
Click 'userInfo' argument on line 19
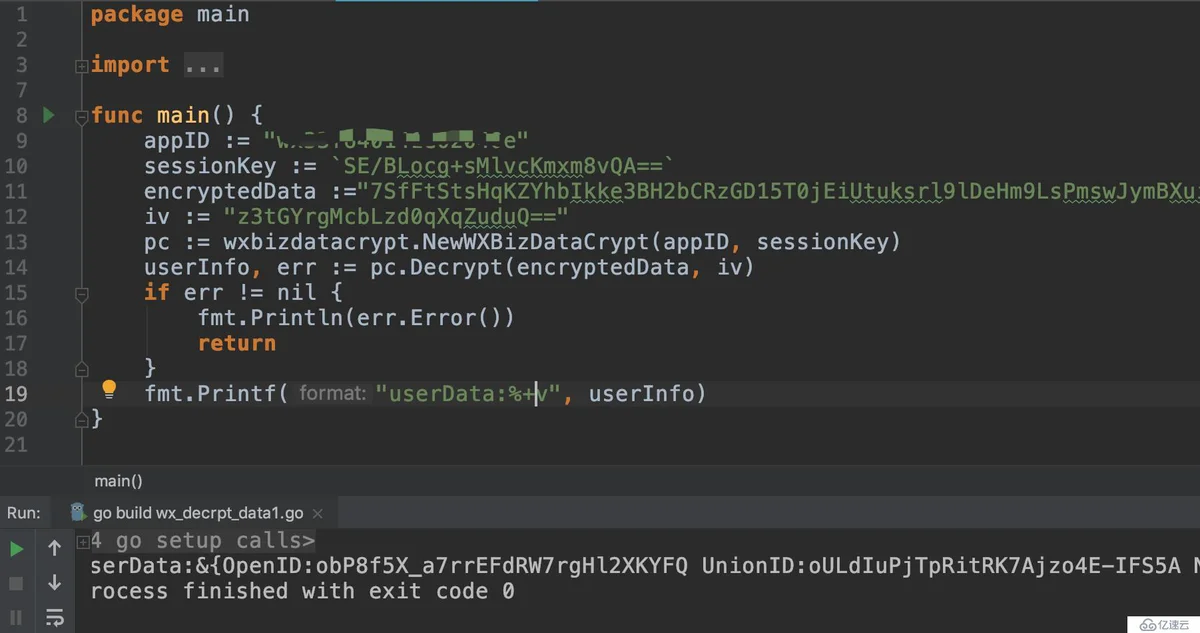(641, 394)
